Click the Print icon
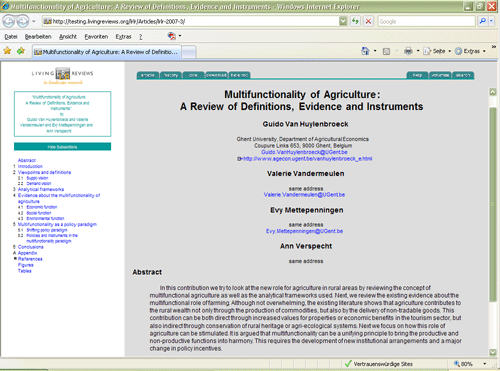The image size is (500, 371). 408,51
